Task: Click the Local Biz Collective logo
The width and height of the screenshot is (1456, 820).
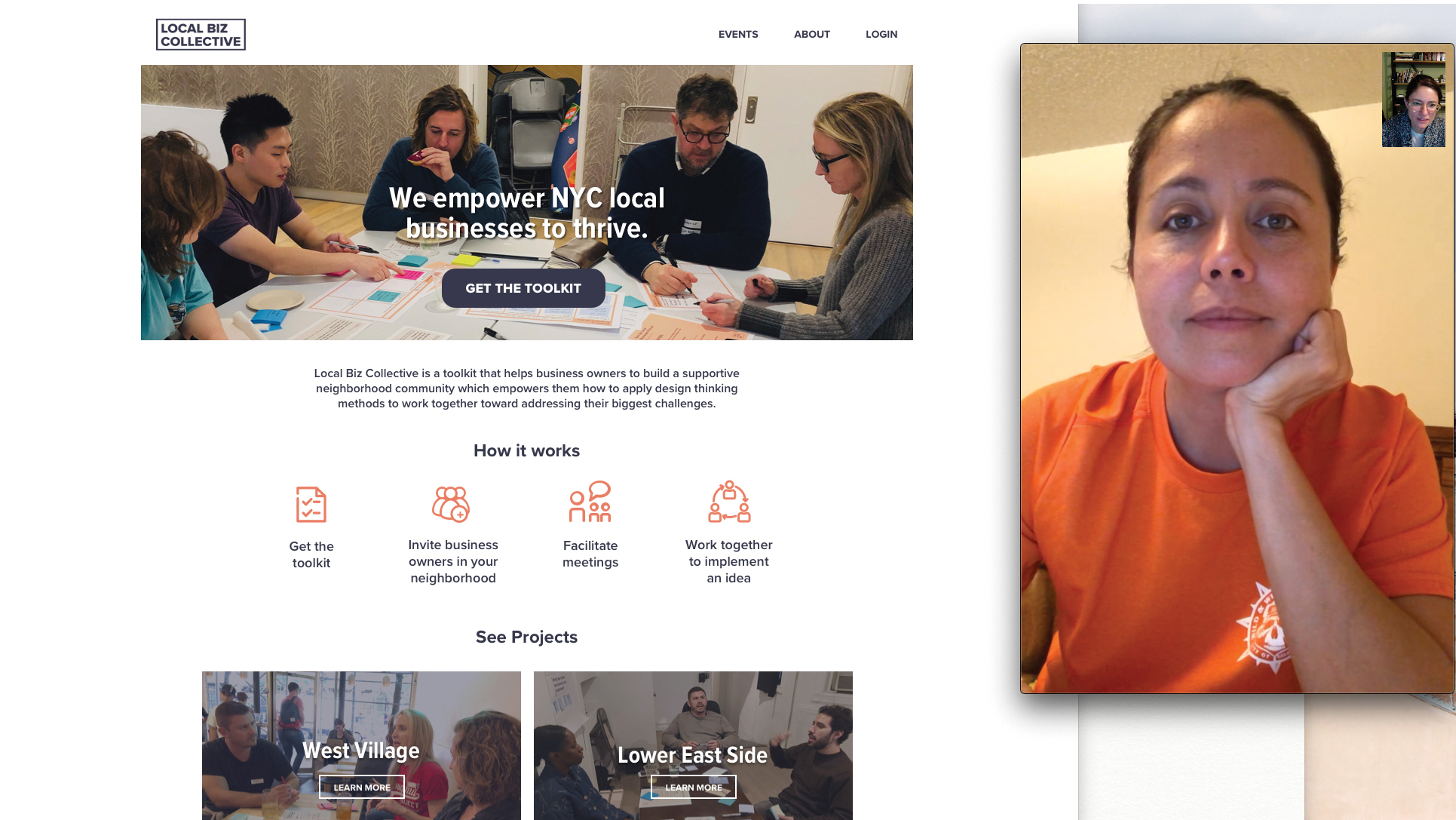Action: (200, 35)
